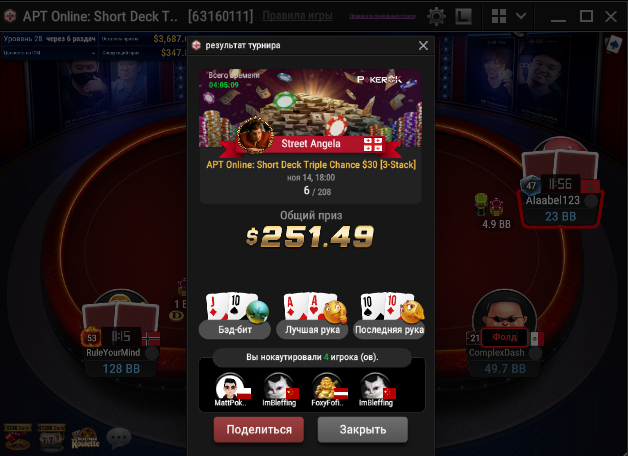Click the table layout L icon
The image size is (628, 456).
coord(463,16)
